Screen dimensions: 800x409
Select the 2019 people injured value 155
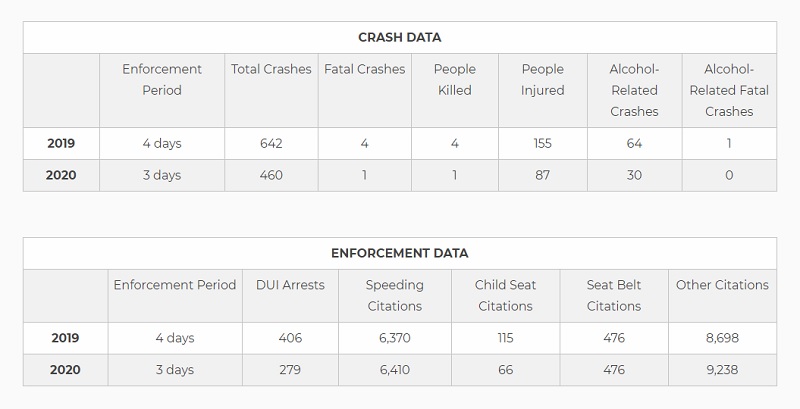pyautogui.click(x=542, y=143)
